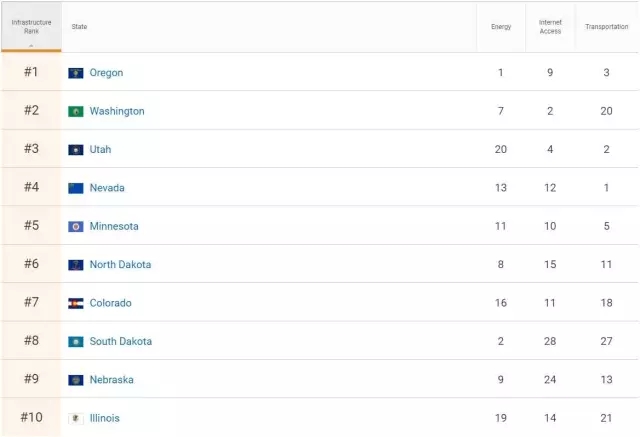Open the Illinois state link
The height and width of the screenshot is (437, 640).
point(104,418)
